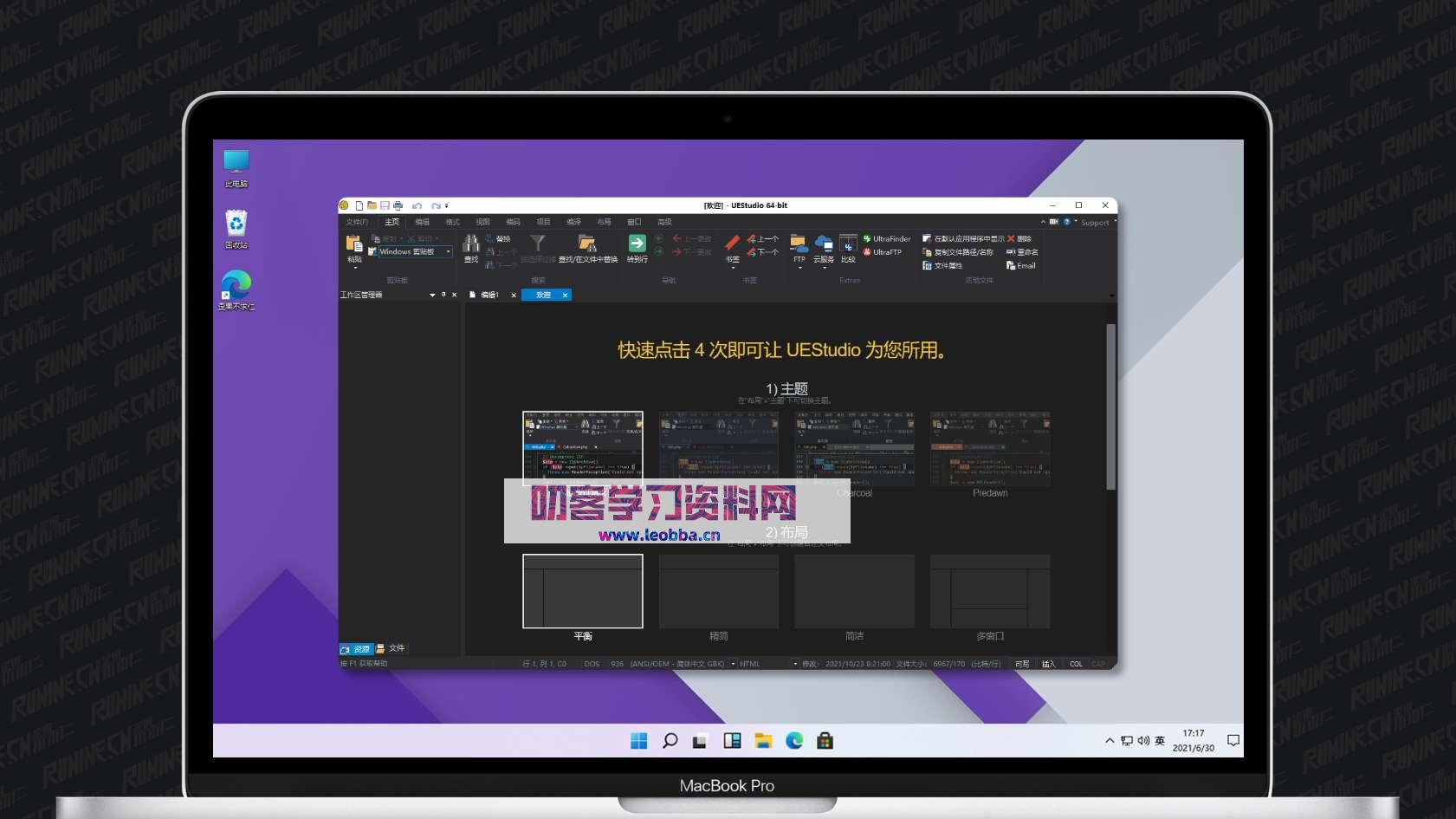1456x819 pixels.
Task: Switch to the View (视图) ribbon tab
Action: (x=482, y=223)
